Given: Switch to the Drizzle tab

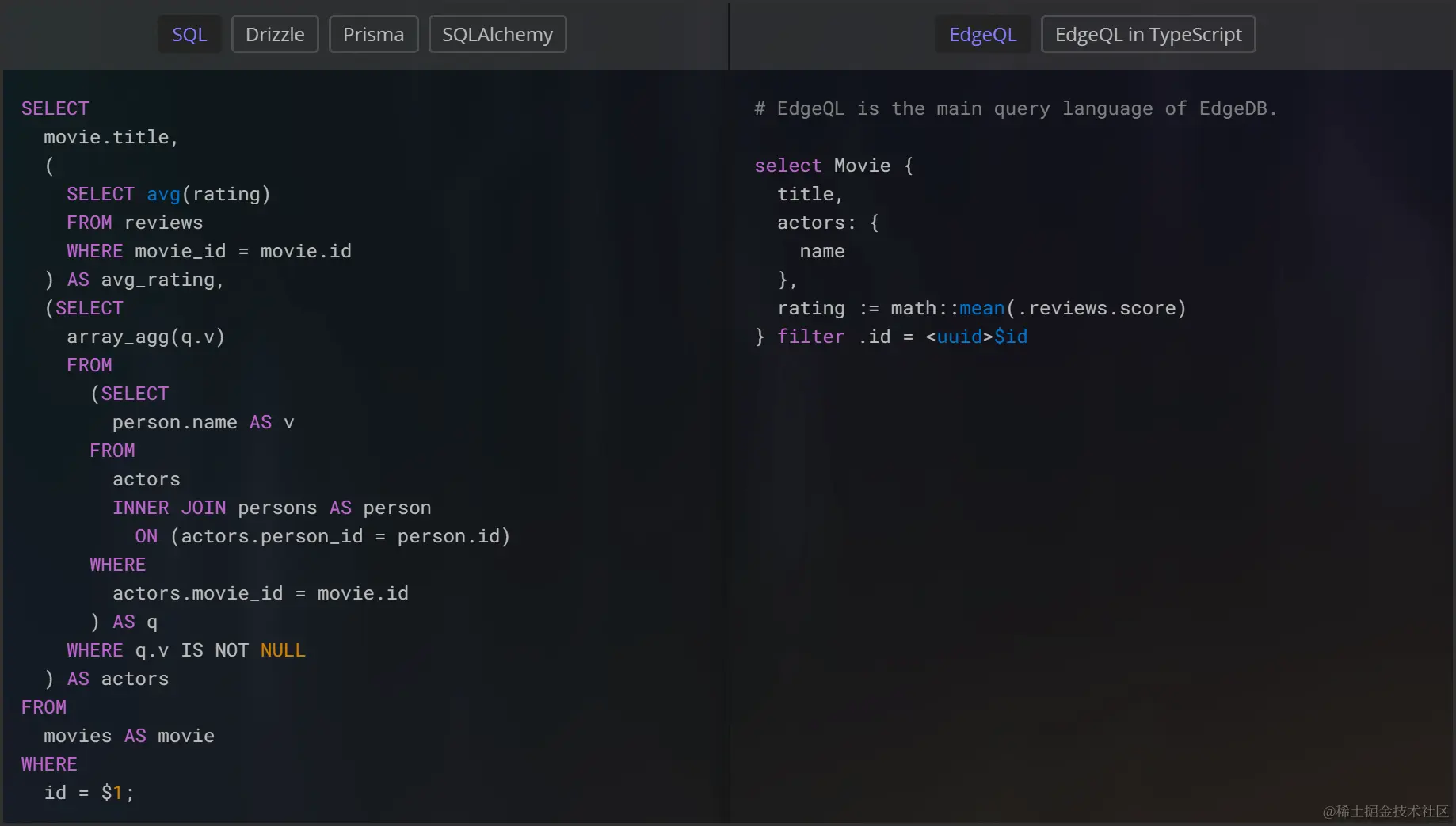Looking at the screenshot, I should [275, 35].
